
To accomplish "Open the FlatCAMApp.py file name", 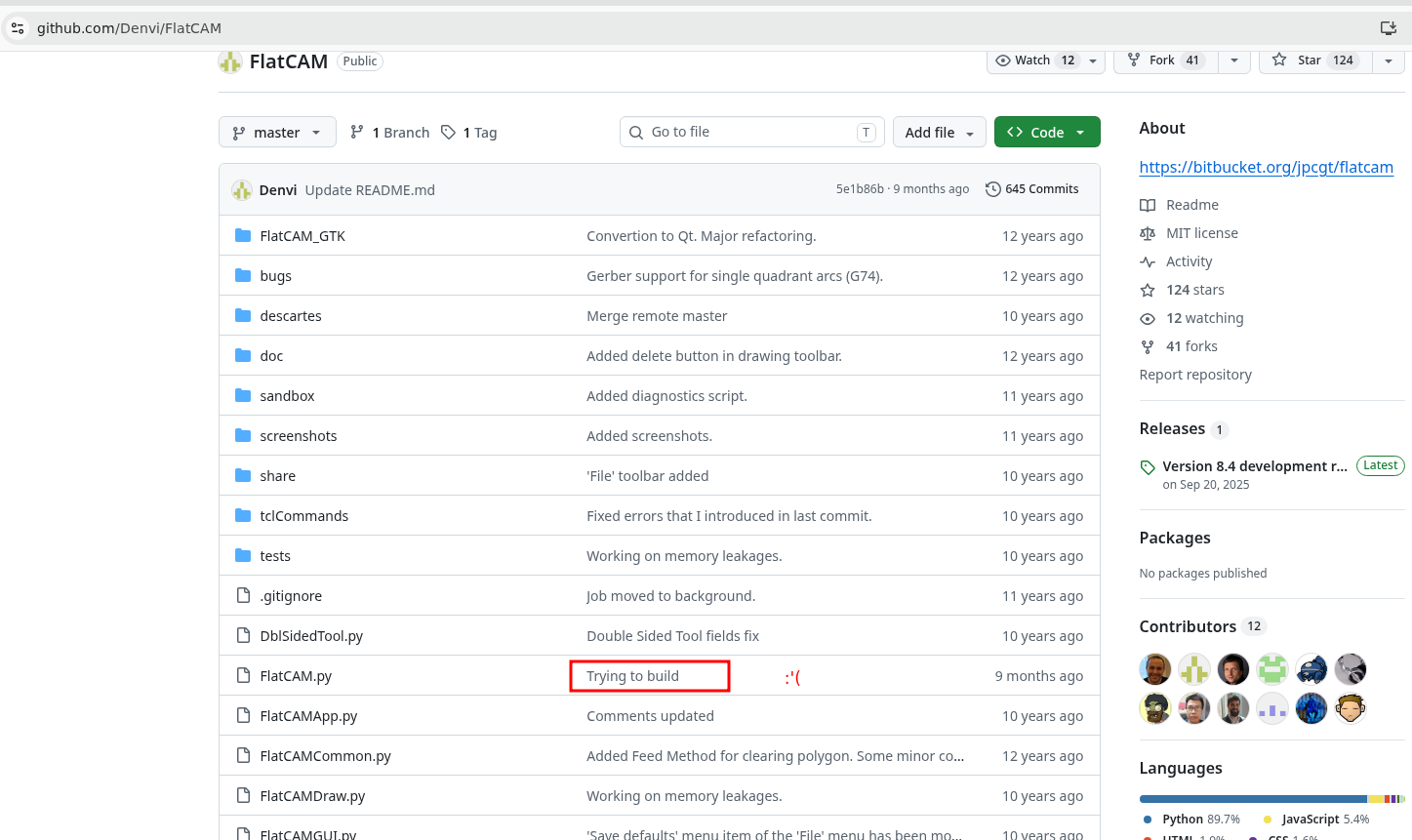I will [308, 716].
